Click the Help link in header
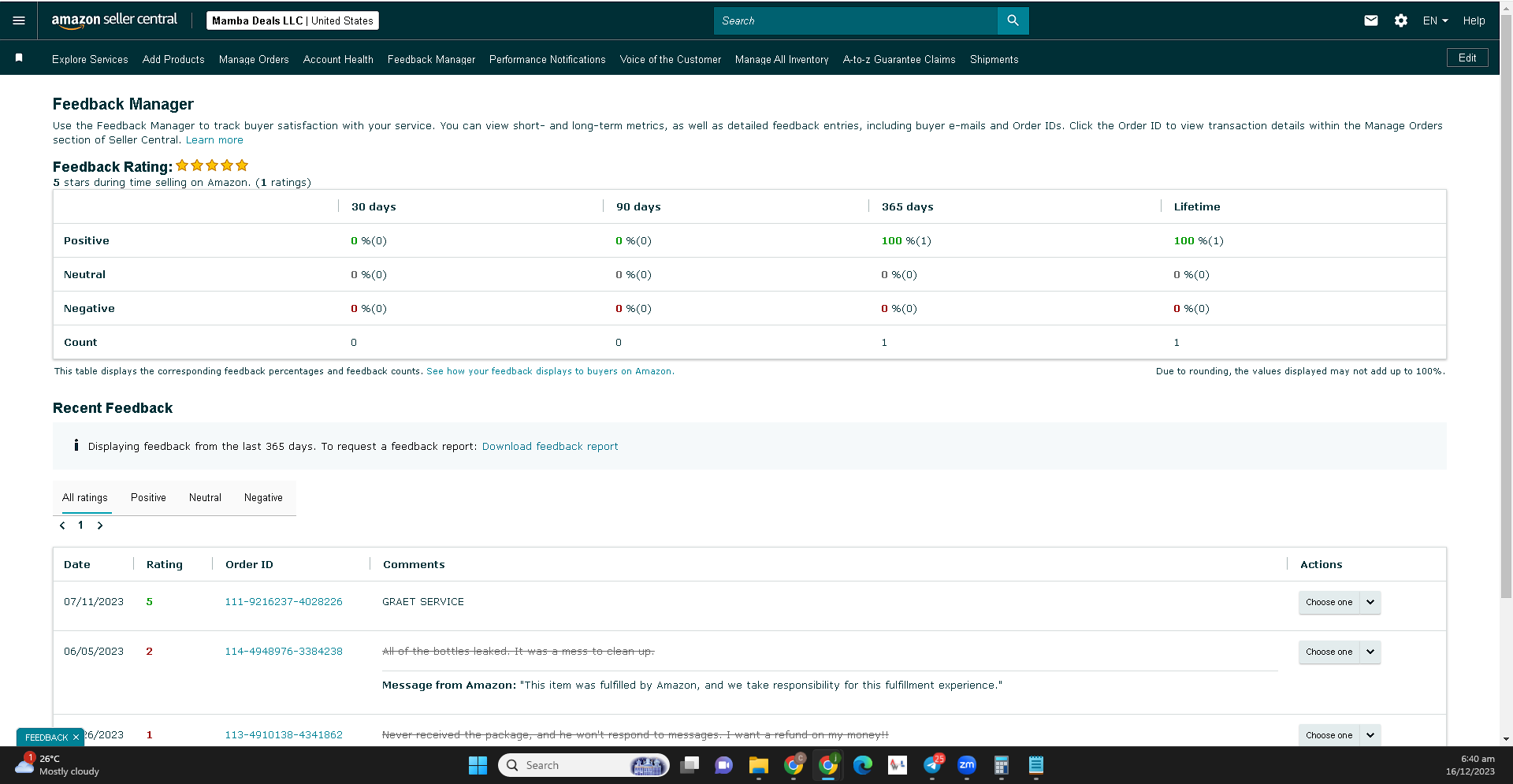Viewport: 1513px width, 784px height. click(x=1474, y=20)
